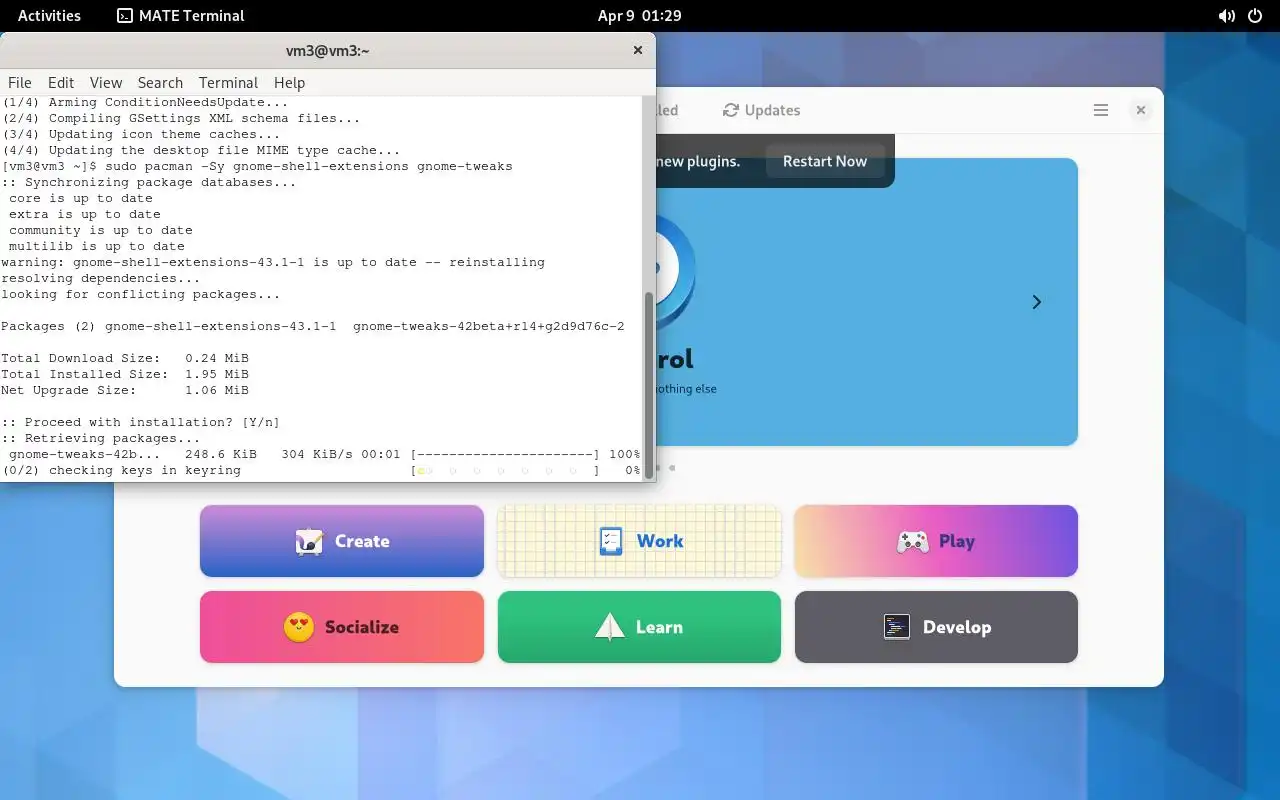Screen dimensions: 1280x800
Task: Open the Work category in Software
Action: coord(639,541)
